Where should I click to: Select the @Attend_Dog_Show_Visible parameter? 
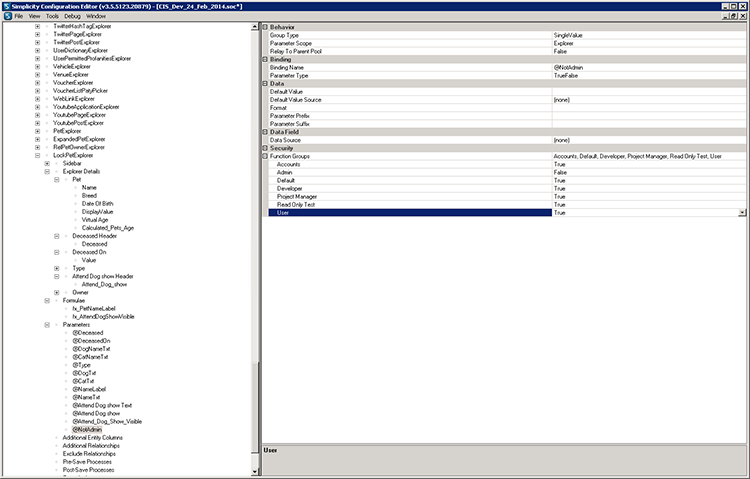coord(107,422)
